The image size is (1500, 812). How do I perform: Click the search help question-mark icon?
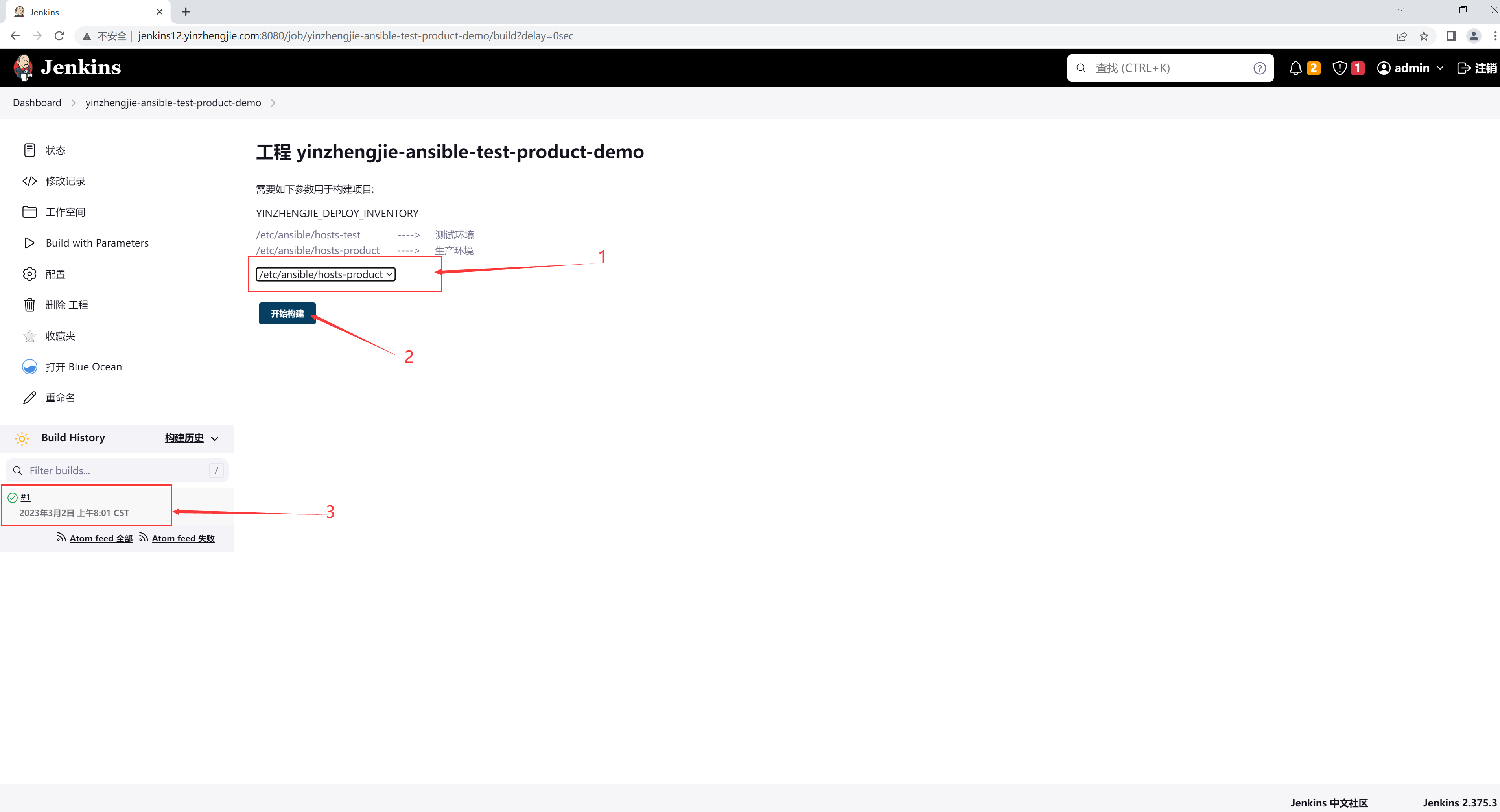[1260, 68]
